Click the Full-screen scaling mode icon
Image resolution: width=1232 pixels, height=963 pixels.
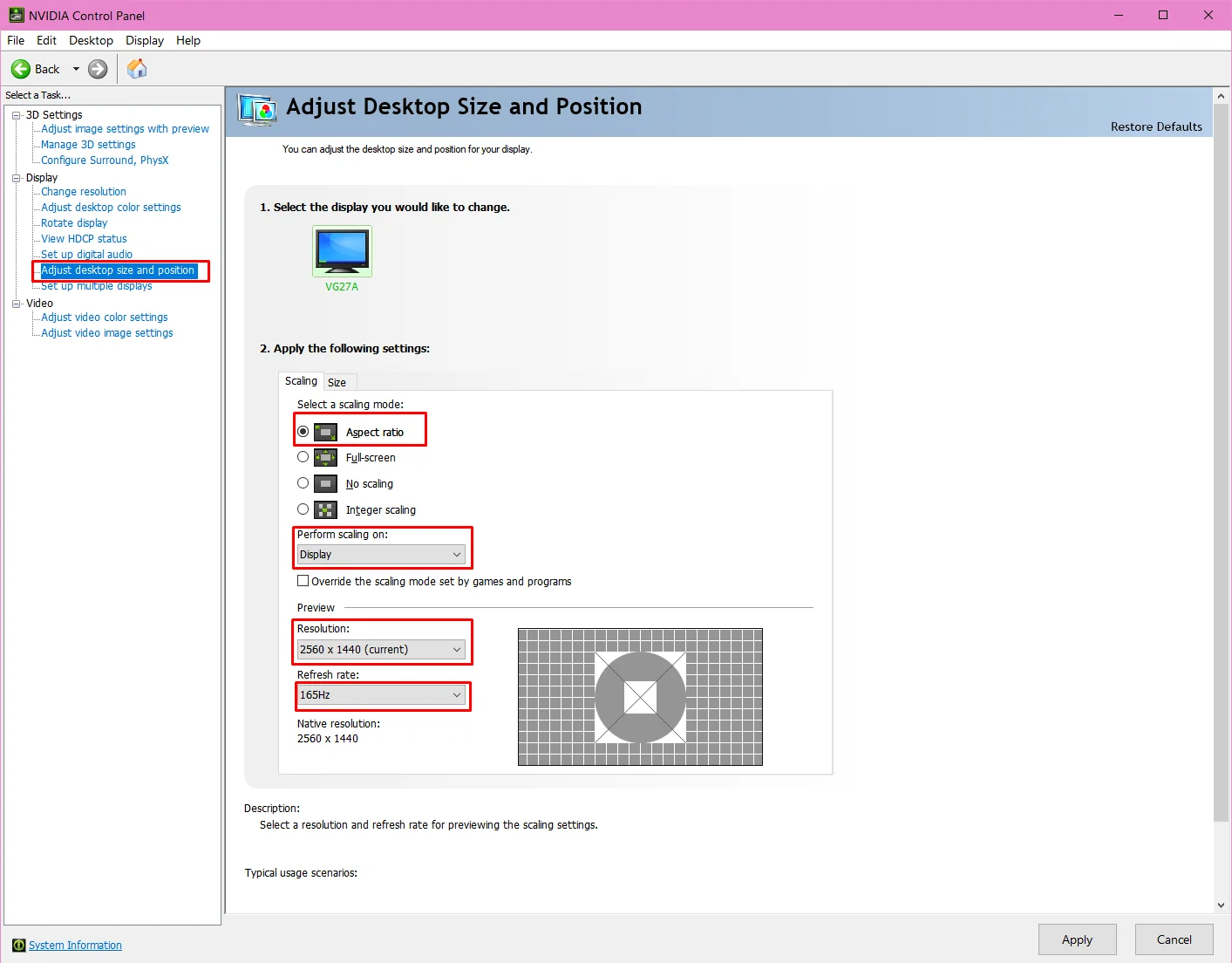pos(325,457)
